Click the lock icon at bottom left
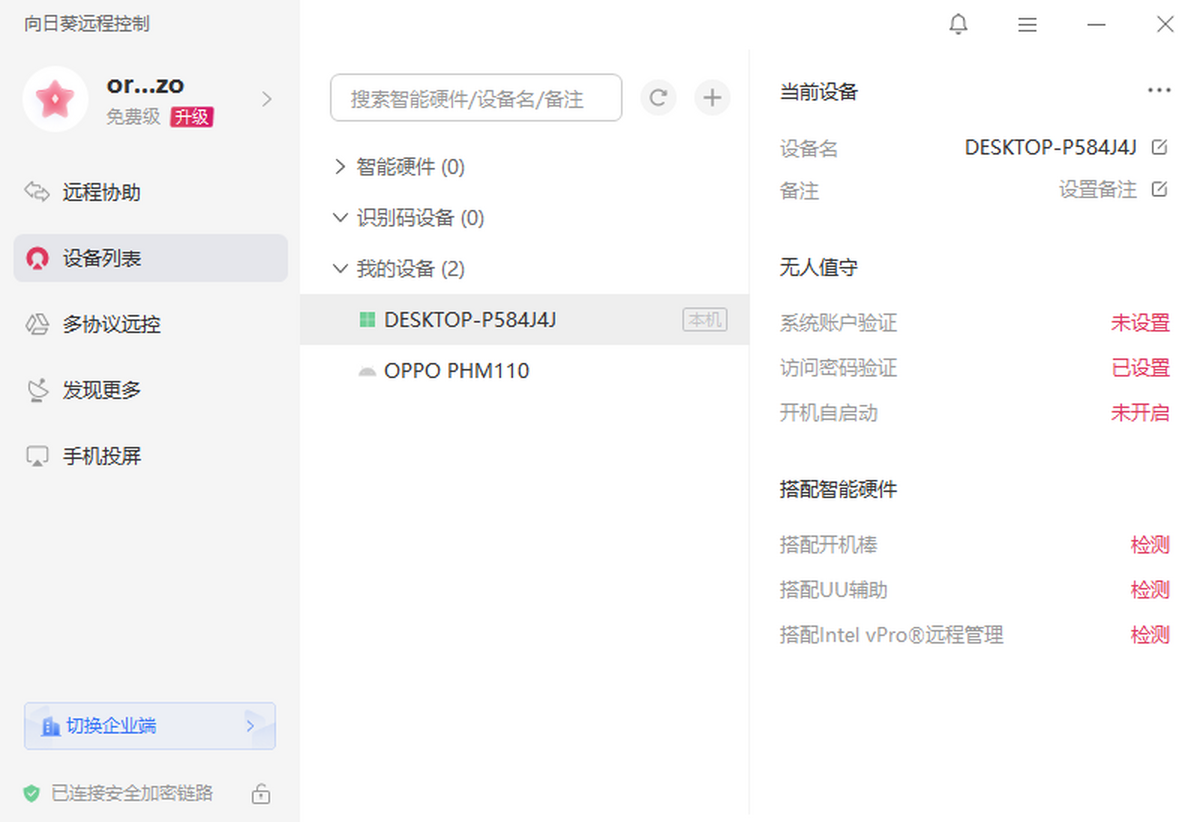 (261, 794)
